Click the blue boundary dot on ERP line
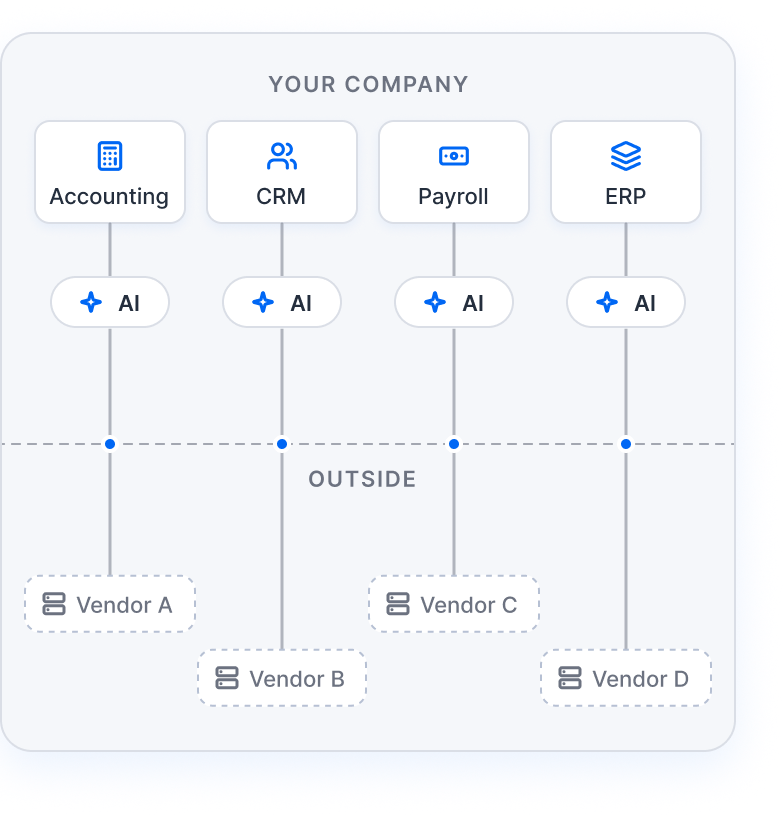Image resolution: width=784 pixels, height=816 pixels. click(x=626, y=444)
